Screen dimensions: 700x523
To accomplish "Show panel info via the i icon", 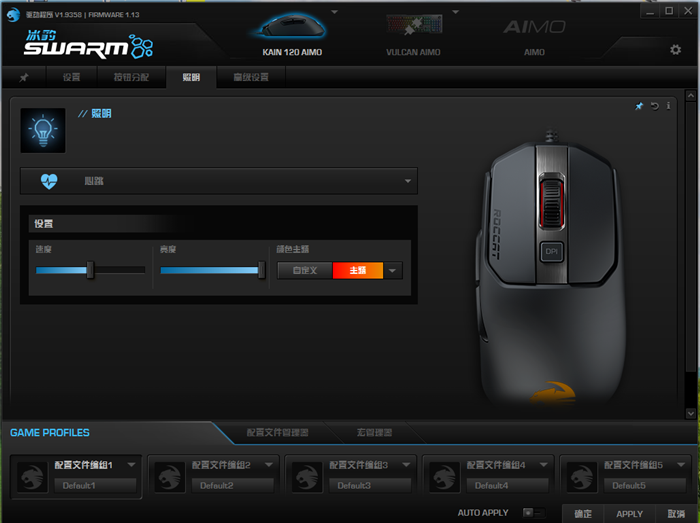I will pyautogui.click(x=667, y=105).
